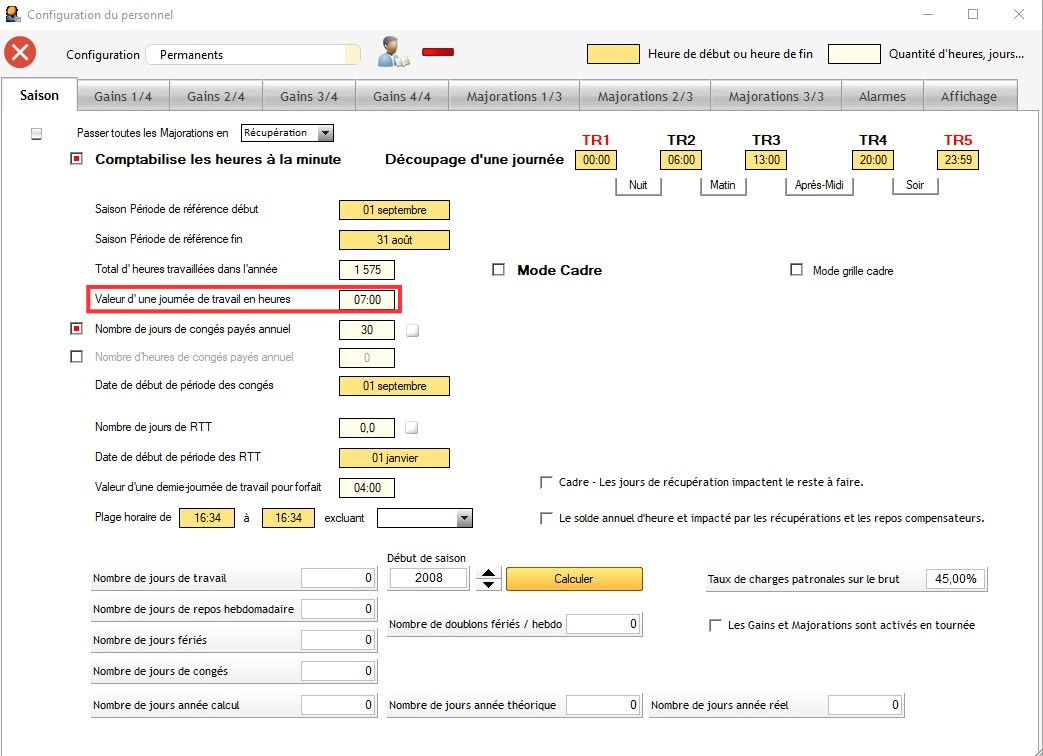Image resolution: width=1043 pixels, height=756 pixels.
Task: Click the yellow start/end hour legend swatch
Action: [612, 54]
